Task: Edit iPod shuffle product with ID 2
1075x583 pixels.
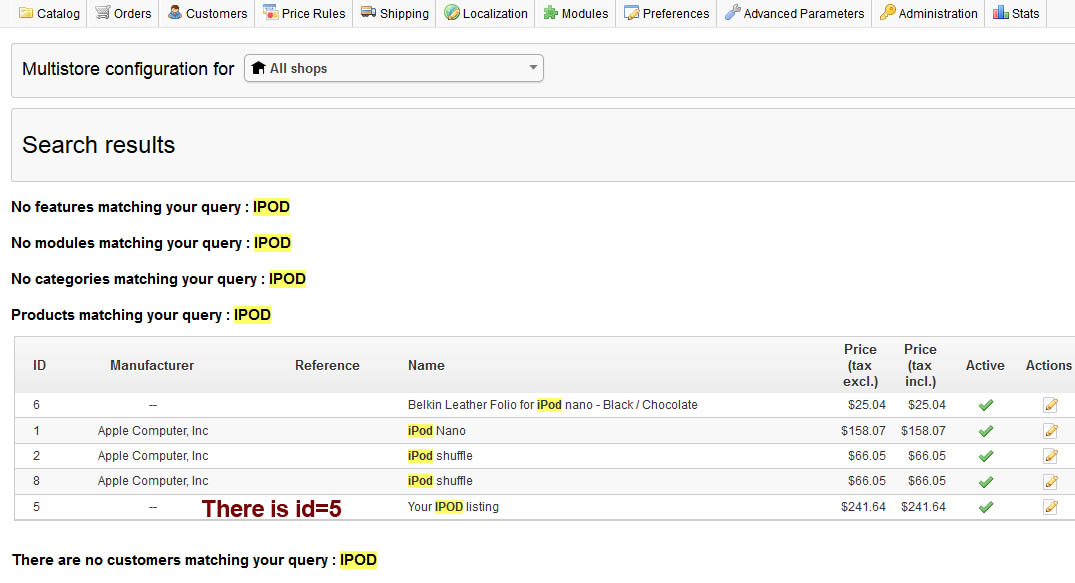Action: coord(1050,456)
